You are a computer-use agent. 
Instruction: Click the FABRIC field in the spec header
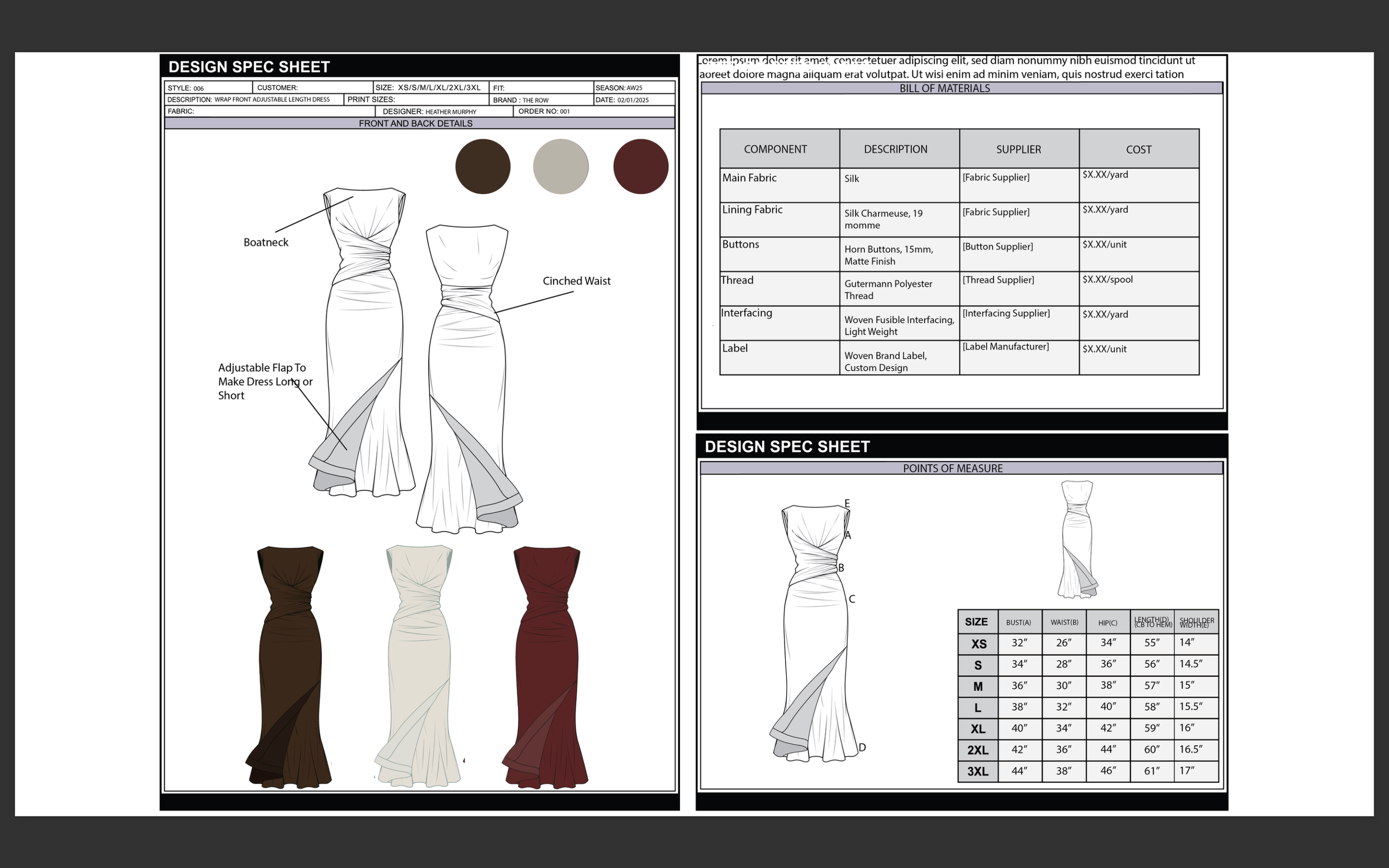point(269,112)
